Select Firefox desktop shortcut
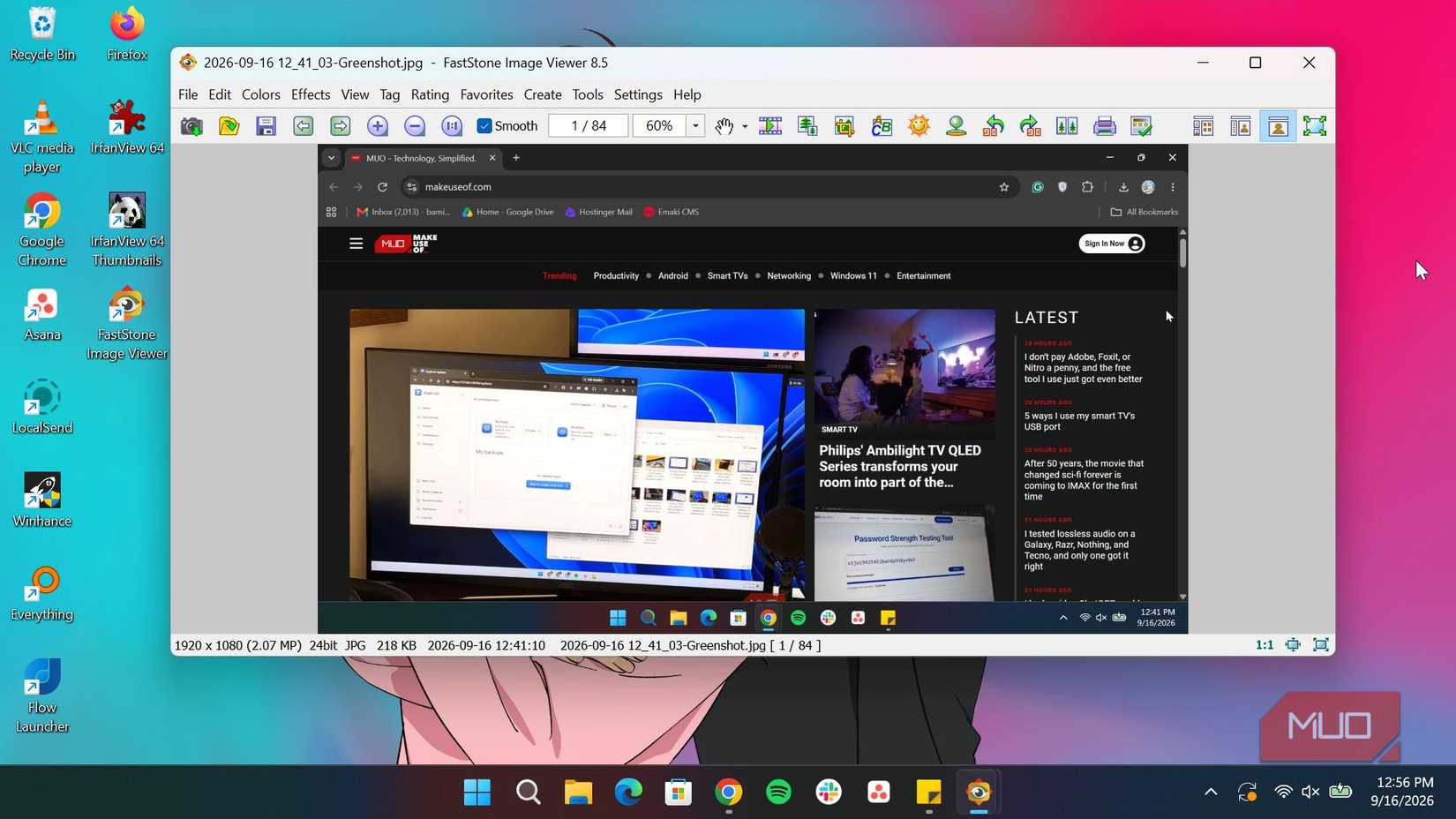Screen dimensions: 1456x819 click(x=127, y=34)
